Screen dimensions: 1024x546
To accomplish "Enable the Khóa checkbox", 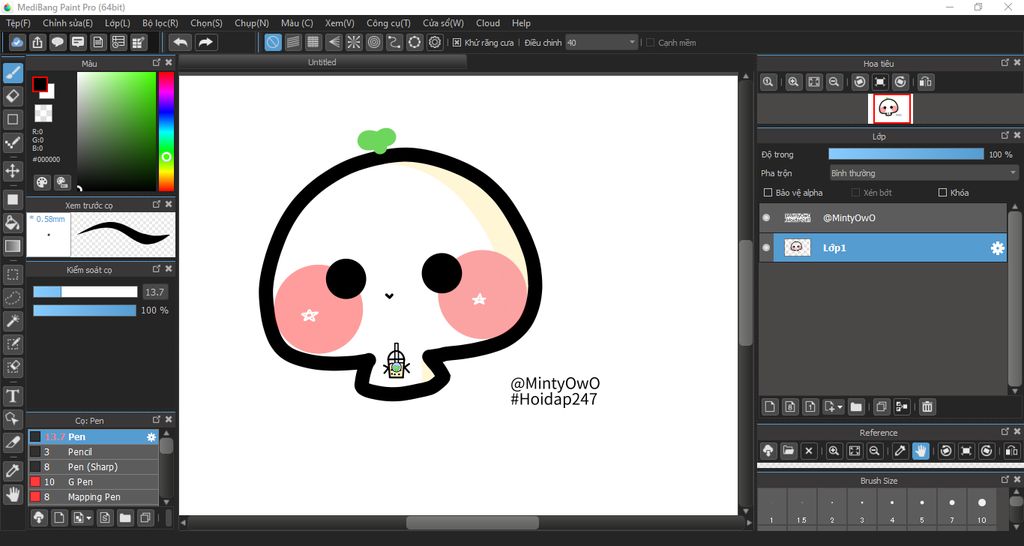I will 942,193.
